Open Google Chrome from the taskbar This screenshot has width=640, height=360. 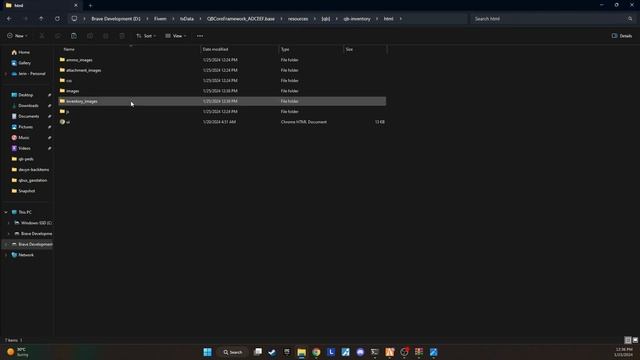point(316,352)
